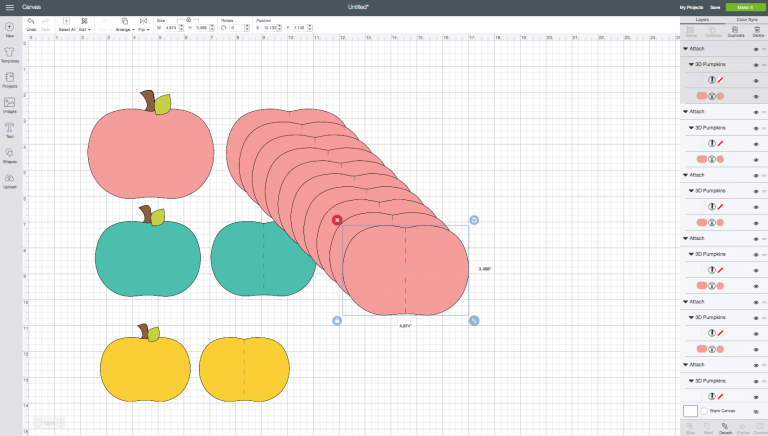768x436 pixels.
Task: Open the Edit dropdown menu
Action: [x=84, y=24]
